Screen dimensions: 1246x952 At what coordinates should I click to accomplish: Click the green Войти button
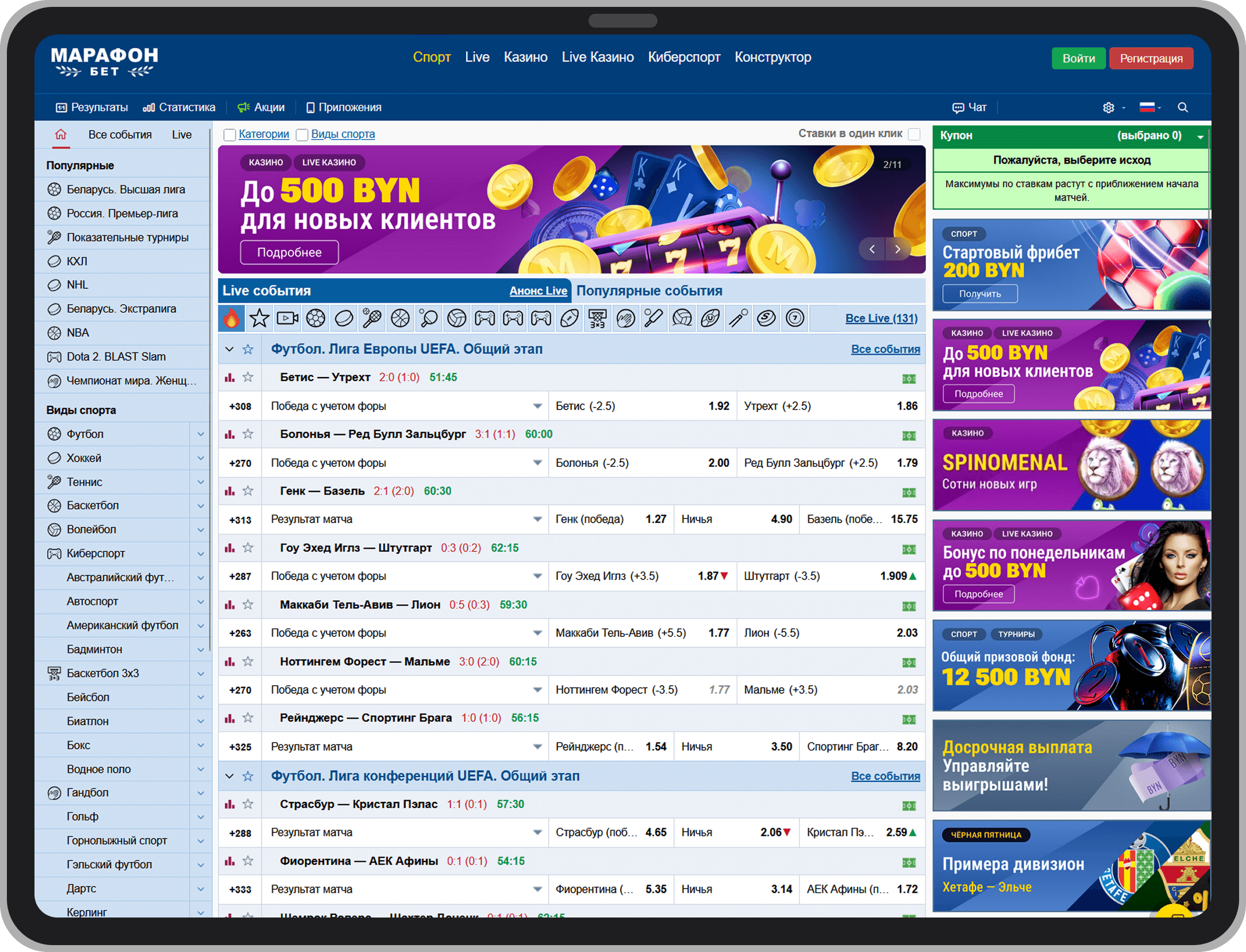pos(1078,59)
